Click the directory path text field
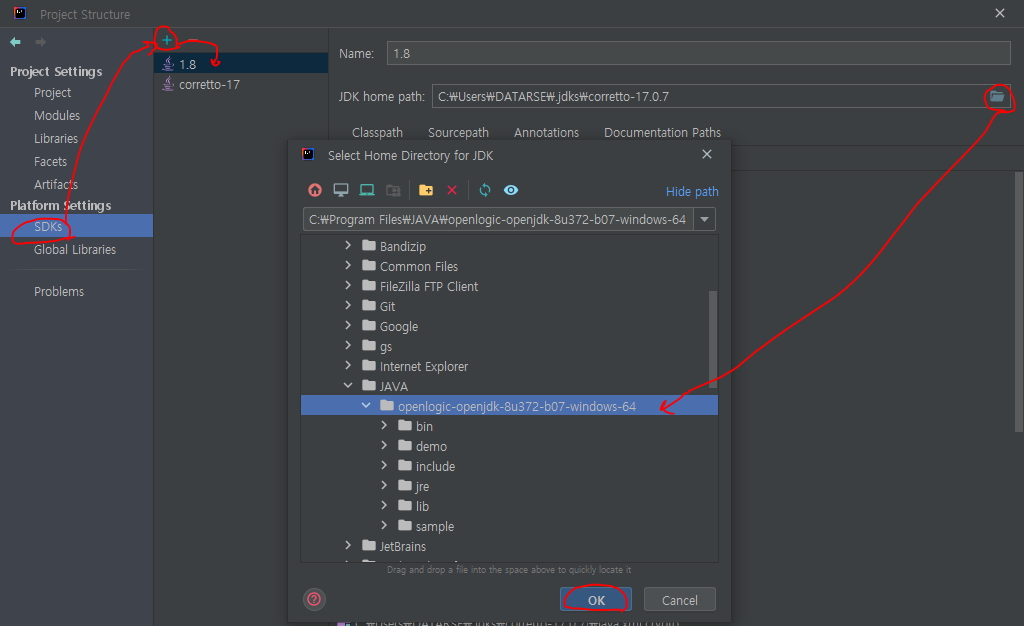This screenshot has width=1024, height=626. [x=498, y=219]
